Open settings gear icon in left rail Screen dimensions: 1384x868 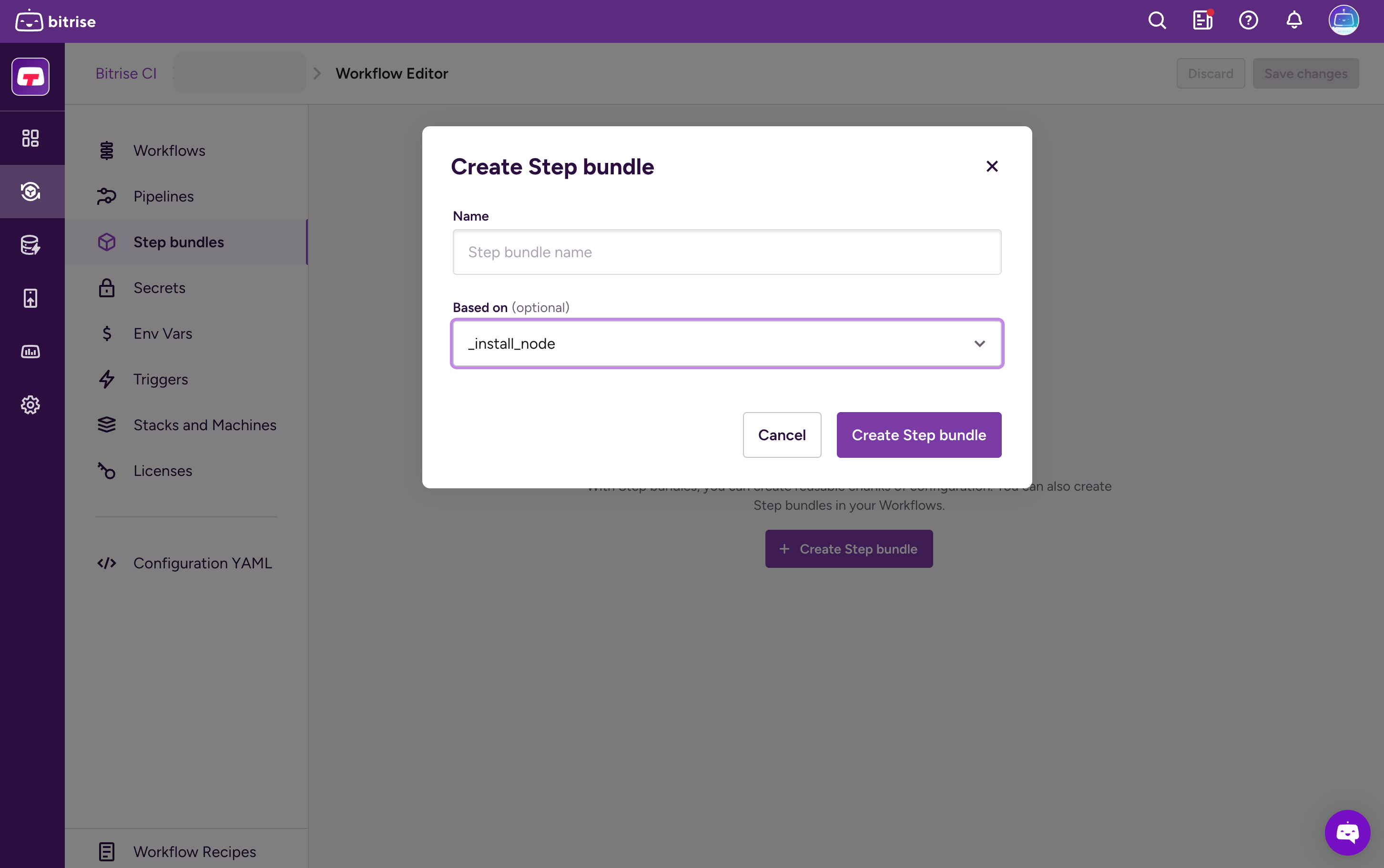click(x=31, y=405)
